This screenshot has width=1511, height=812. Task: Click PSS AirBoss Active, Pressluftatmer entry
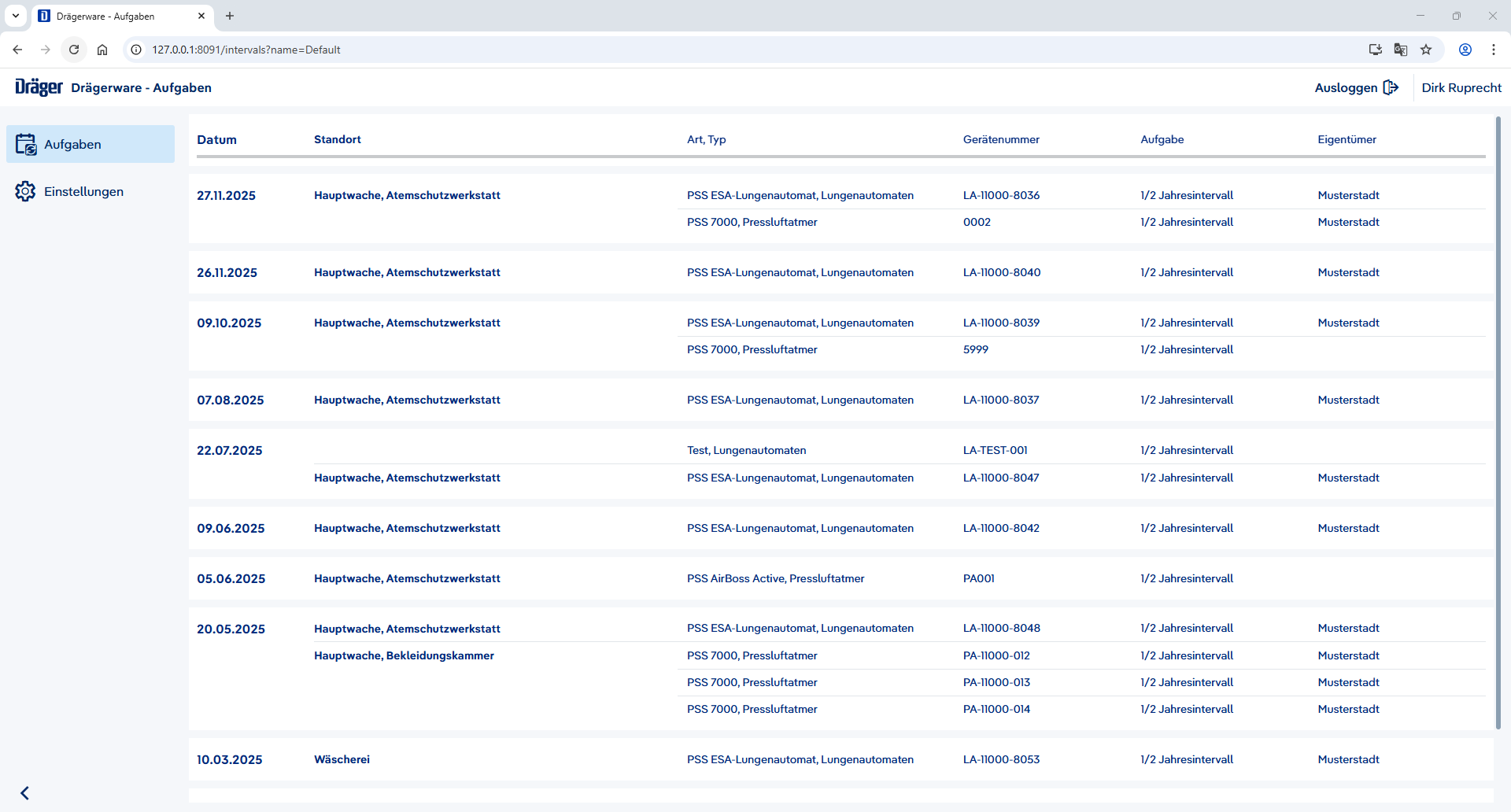coord(775,578)
